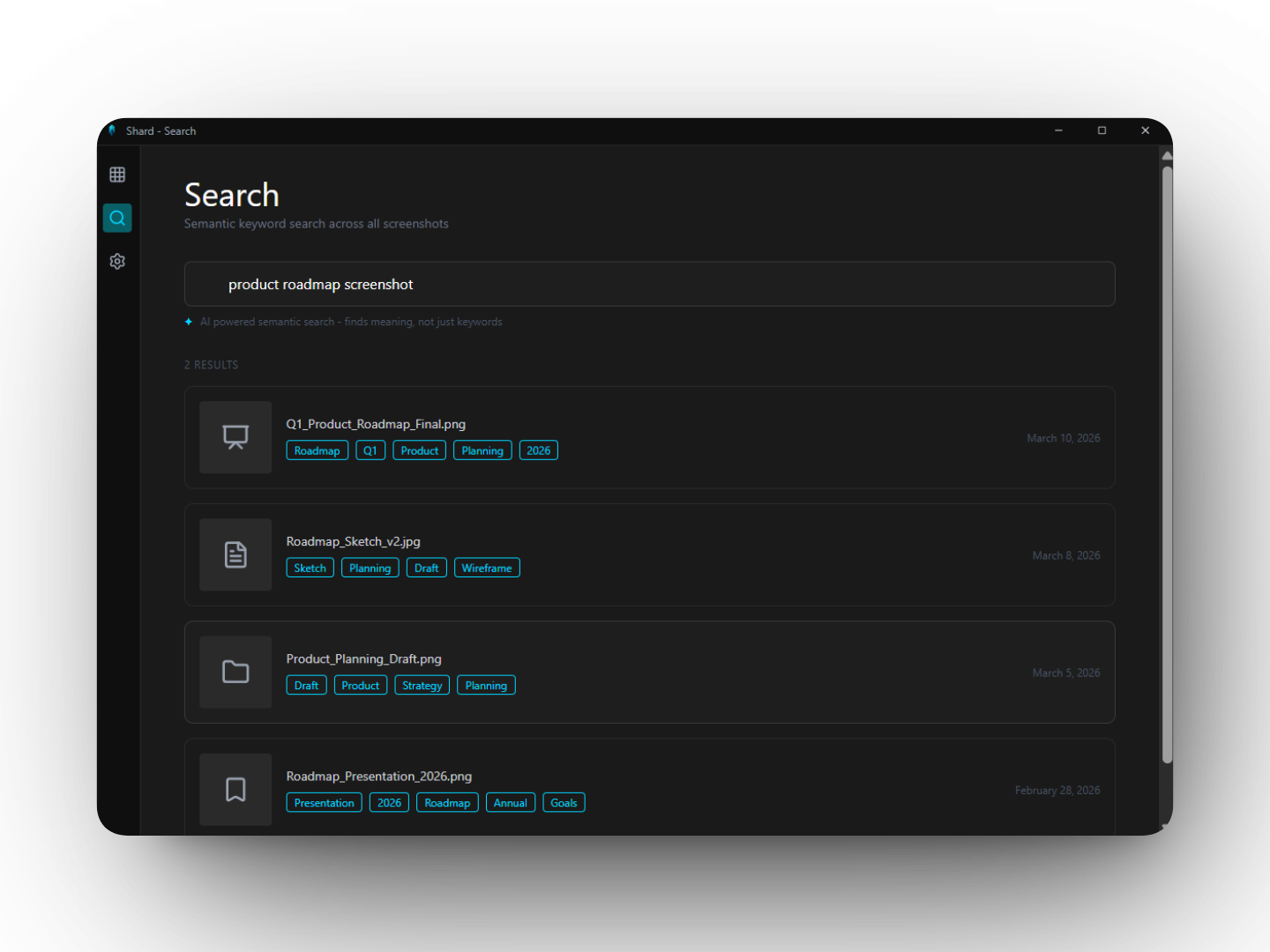Viewport: 1270px width, 952px height.
Task: Click the March 8, 2026 date
Action: point(1066,555)
